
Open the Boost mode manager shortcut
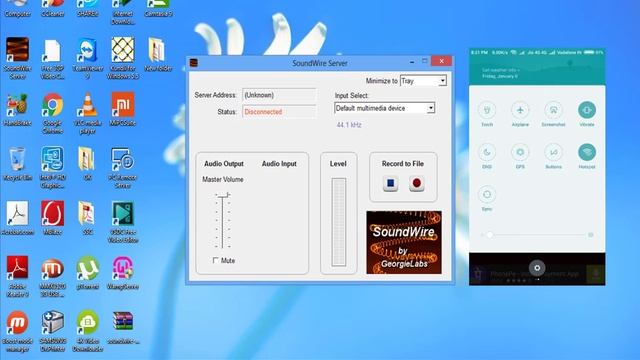point(17,331)
